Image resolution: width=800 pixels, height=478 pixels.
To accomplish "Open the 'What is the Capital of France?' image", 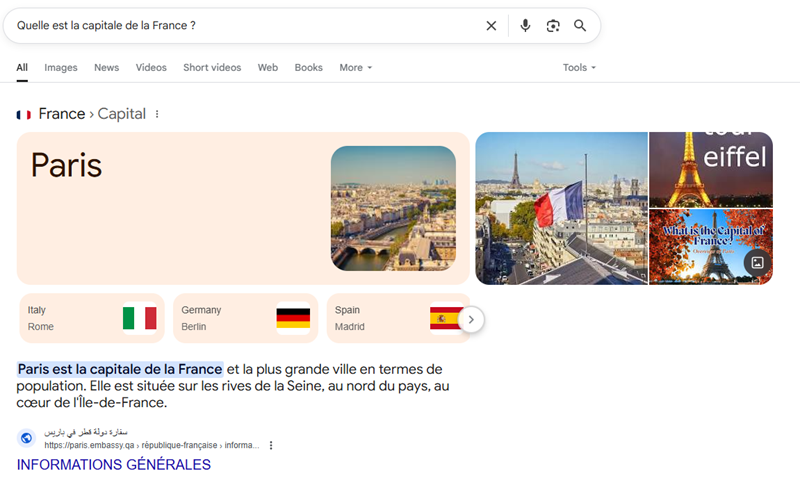I will coord(711,247).
